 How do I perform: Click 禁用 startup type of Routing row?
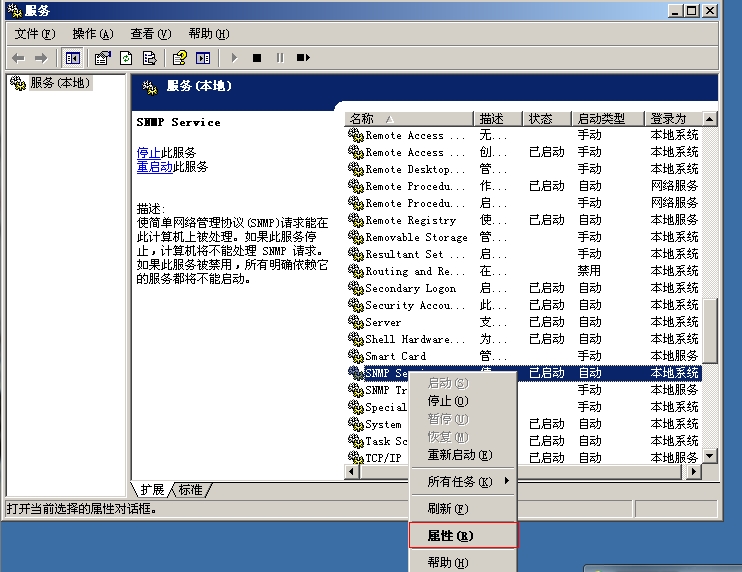coord(589,271)
